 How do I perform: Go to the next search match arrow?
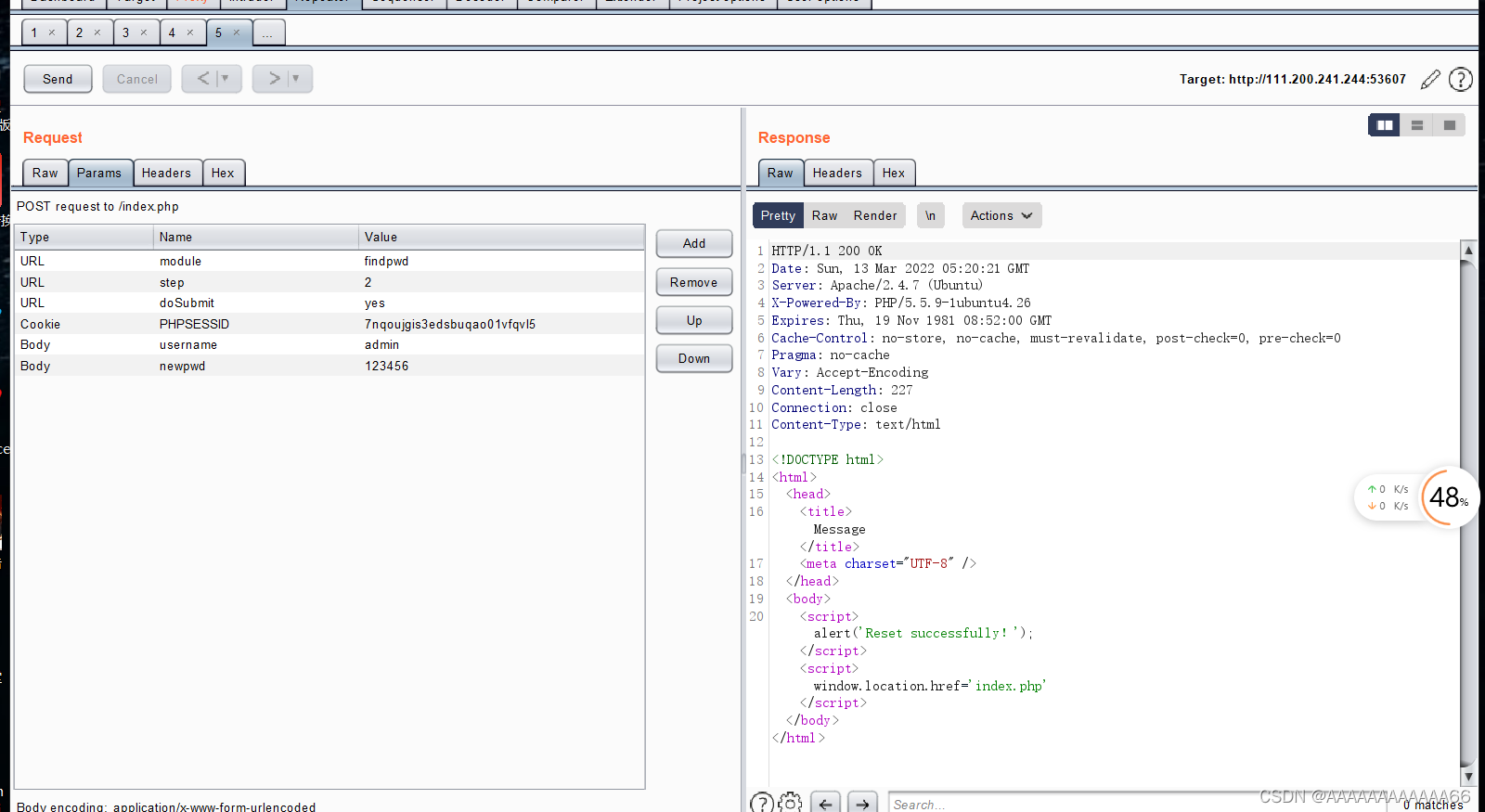[x=862, y=804]
